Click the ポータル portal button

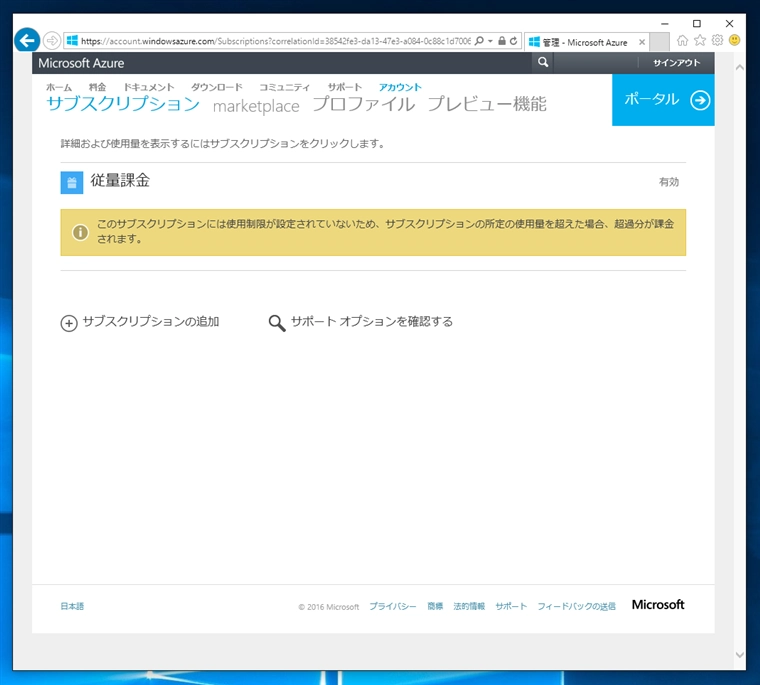(663, 100)
